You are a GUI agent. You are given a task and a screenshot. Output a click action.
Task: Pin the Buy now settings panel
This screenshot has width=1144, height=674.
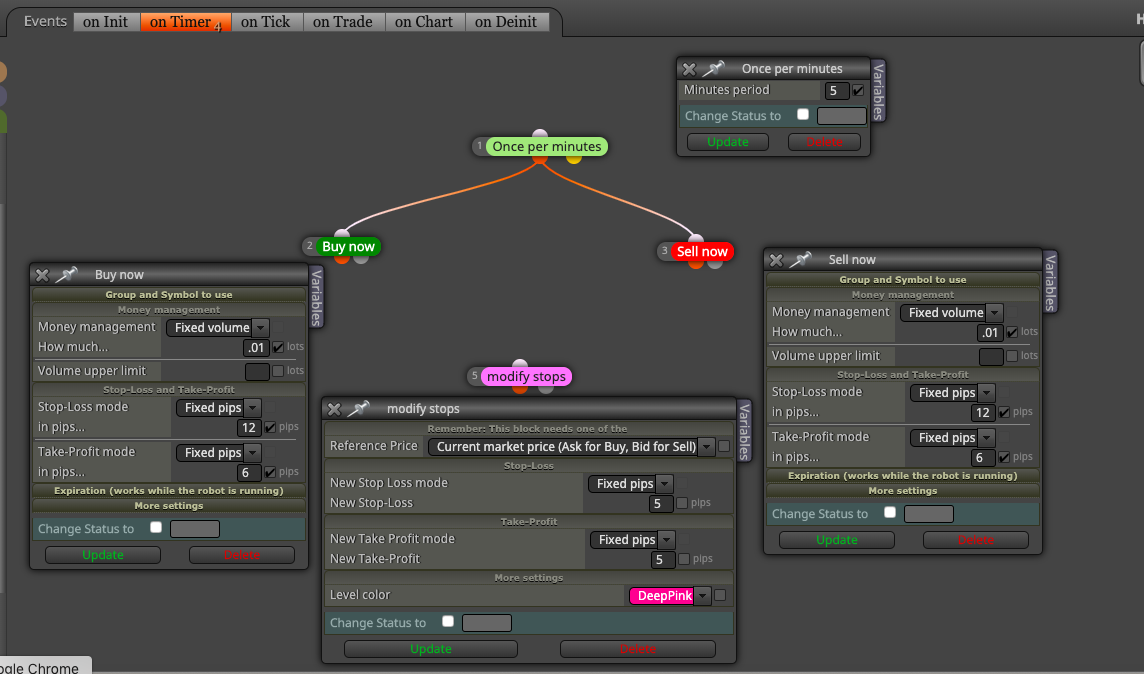pos(66,274)
